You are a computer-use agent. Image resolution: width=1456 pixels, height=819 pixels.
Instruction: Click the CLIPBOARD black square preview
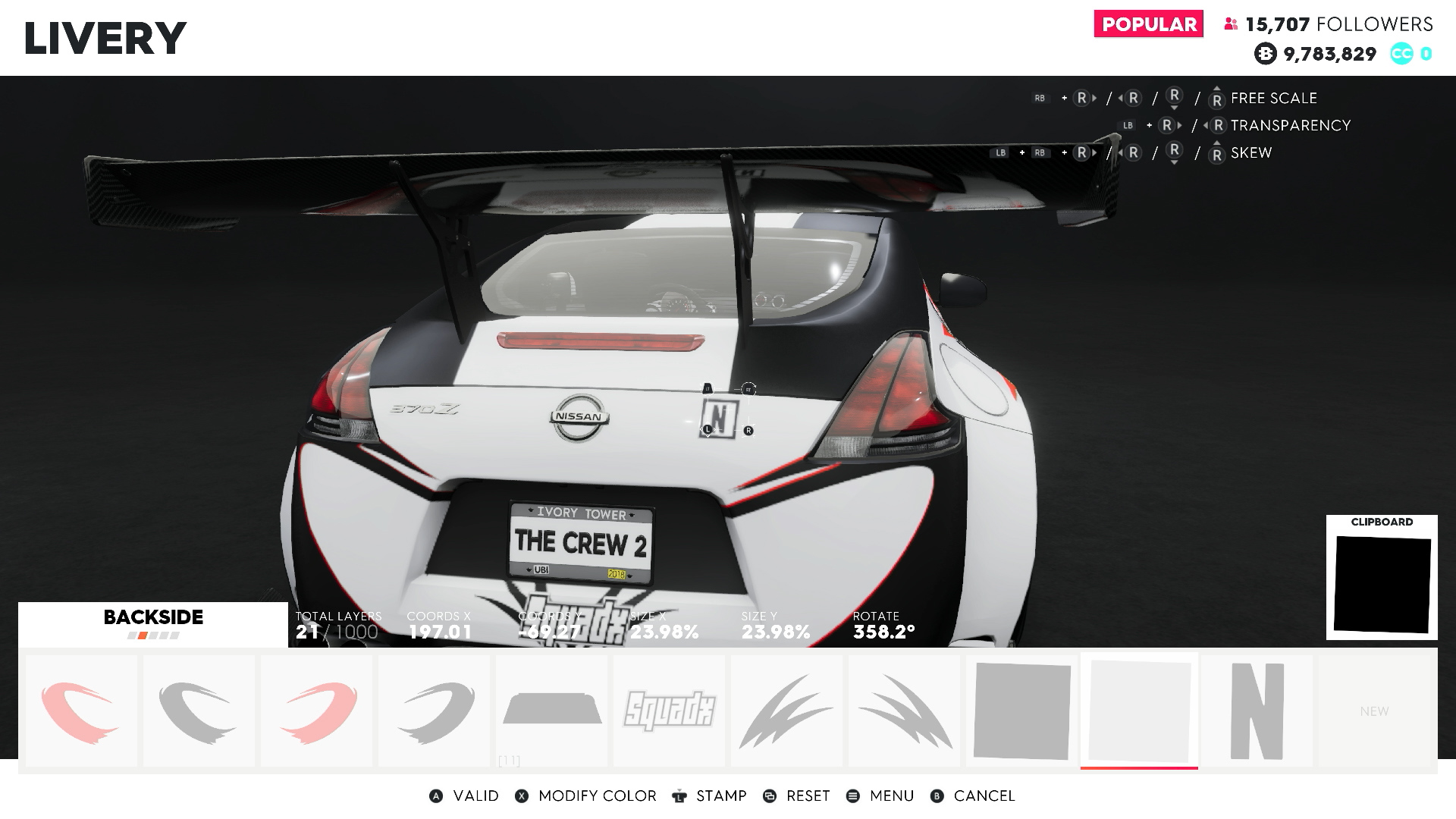click(x=1382, y=584)
